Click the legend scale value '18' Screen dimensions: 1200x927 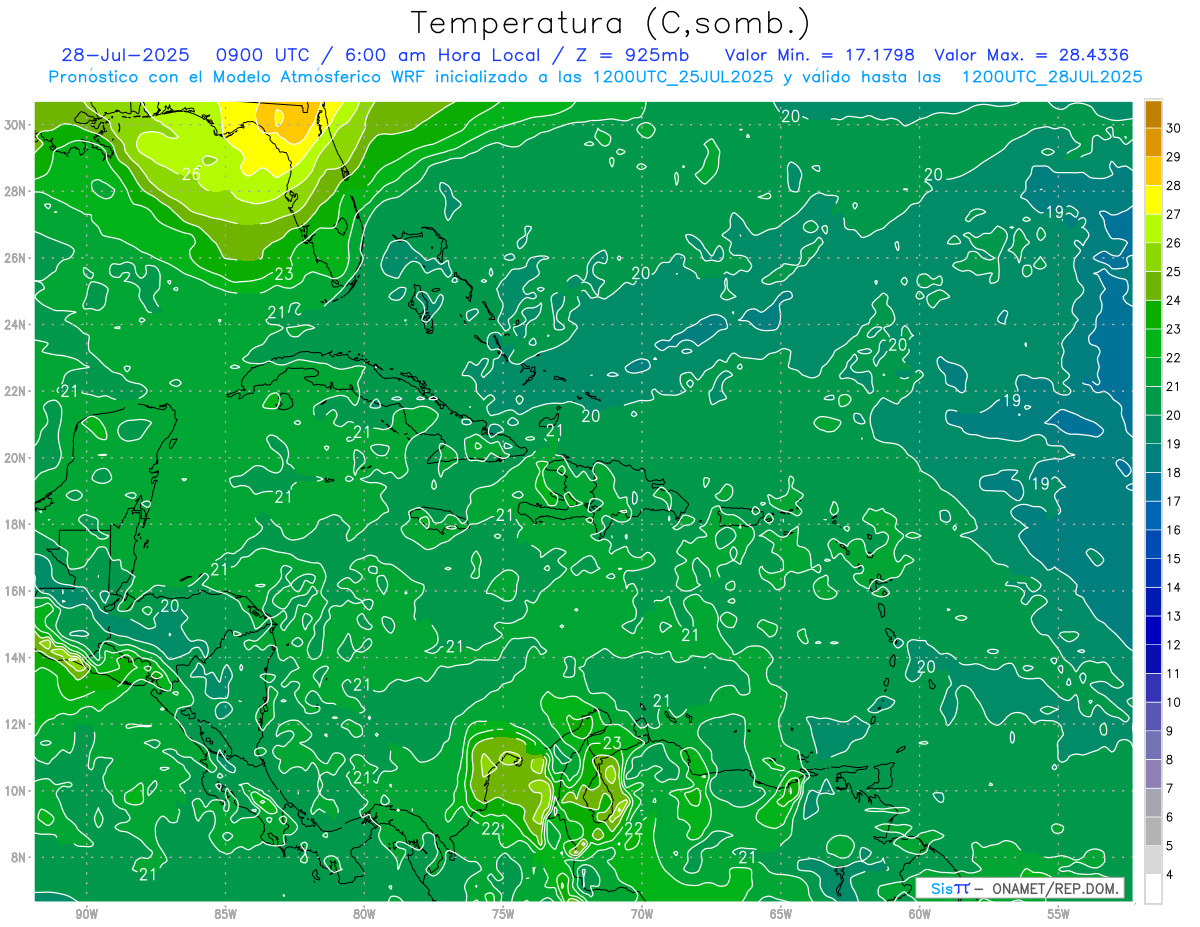(x=1175, y=473)
